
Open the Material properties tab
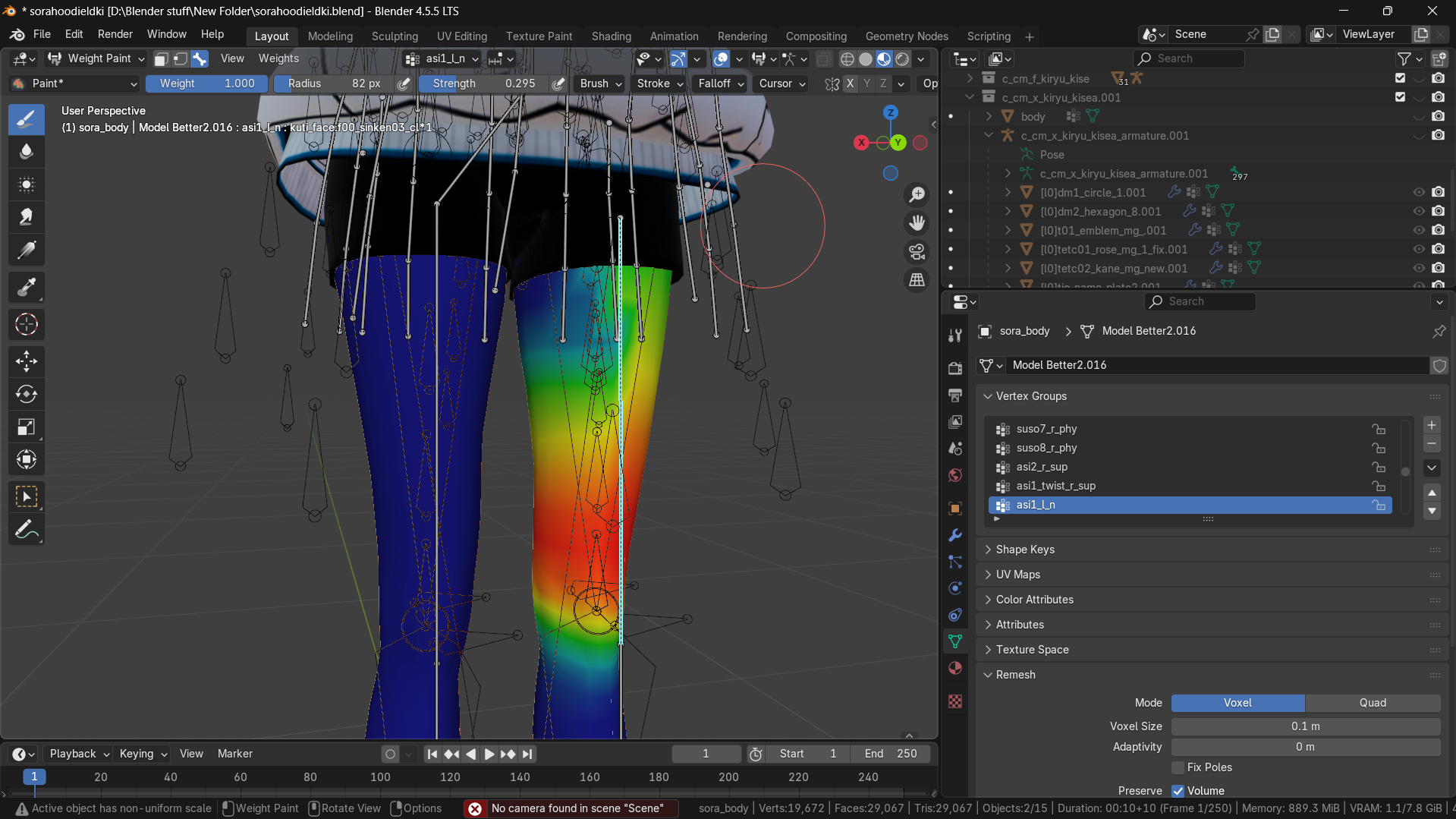[955, 668]
